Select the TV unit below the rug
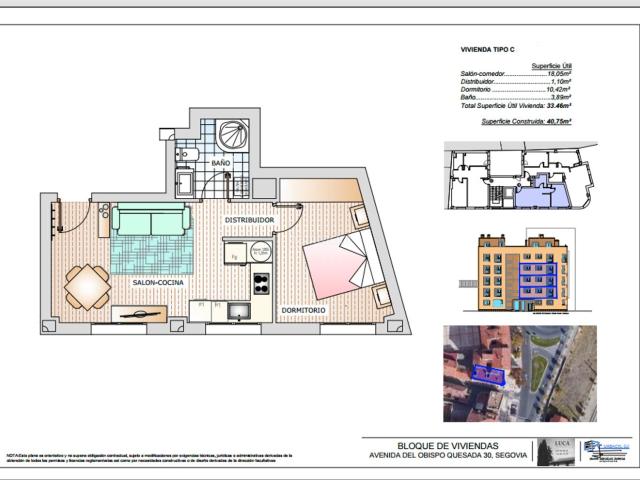Screen dimensions: 640x480 click(140, 313)
